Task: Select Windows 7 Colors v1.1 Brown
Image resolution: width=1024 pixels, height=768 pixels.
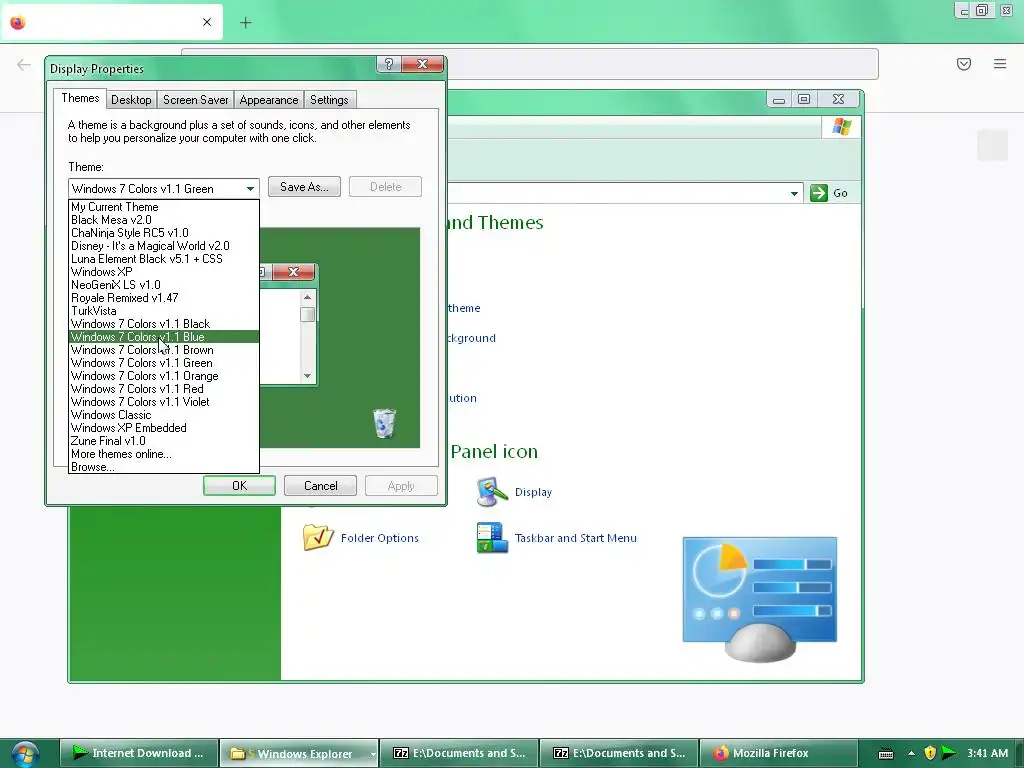Action: [x=164, y=350]
